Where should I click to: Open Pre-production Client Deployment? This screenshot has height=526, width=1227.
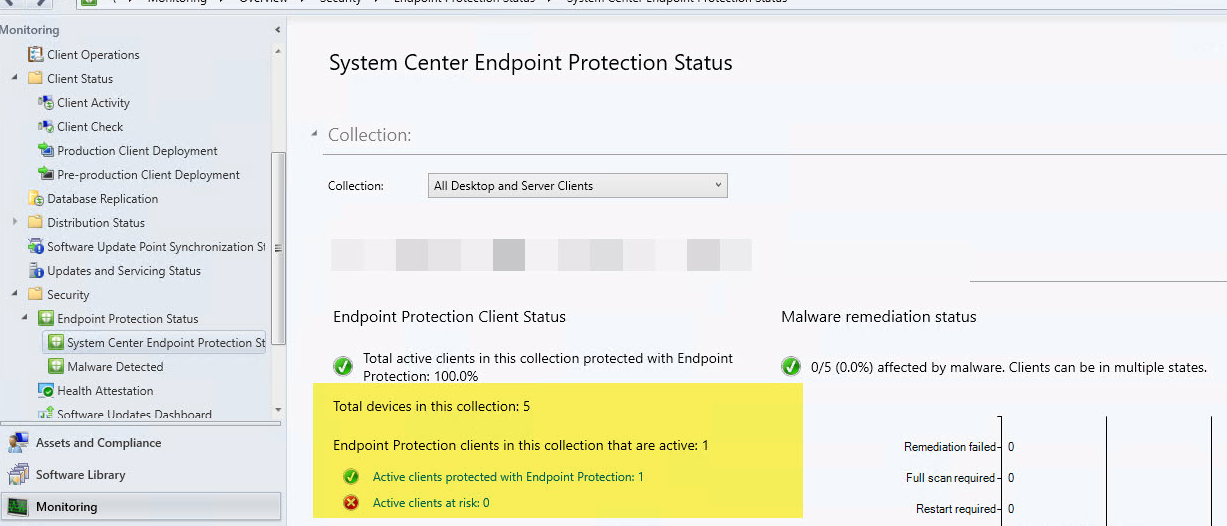[x=148, y=175]
